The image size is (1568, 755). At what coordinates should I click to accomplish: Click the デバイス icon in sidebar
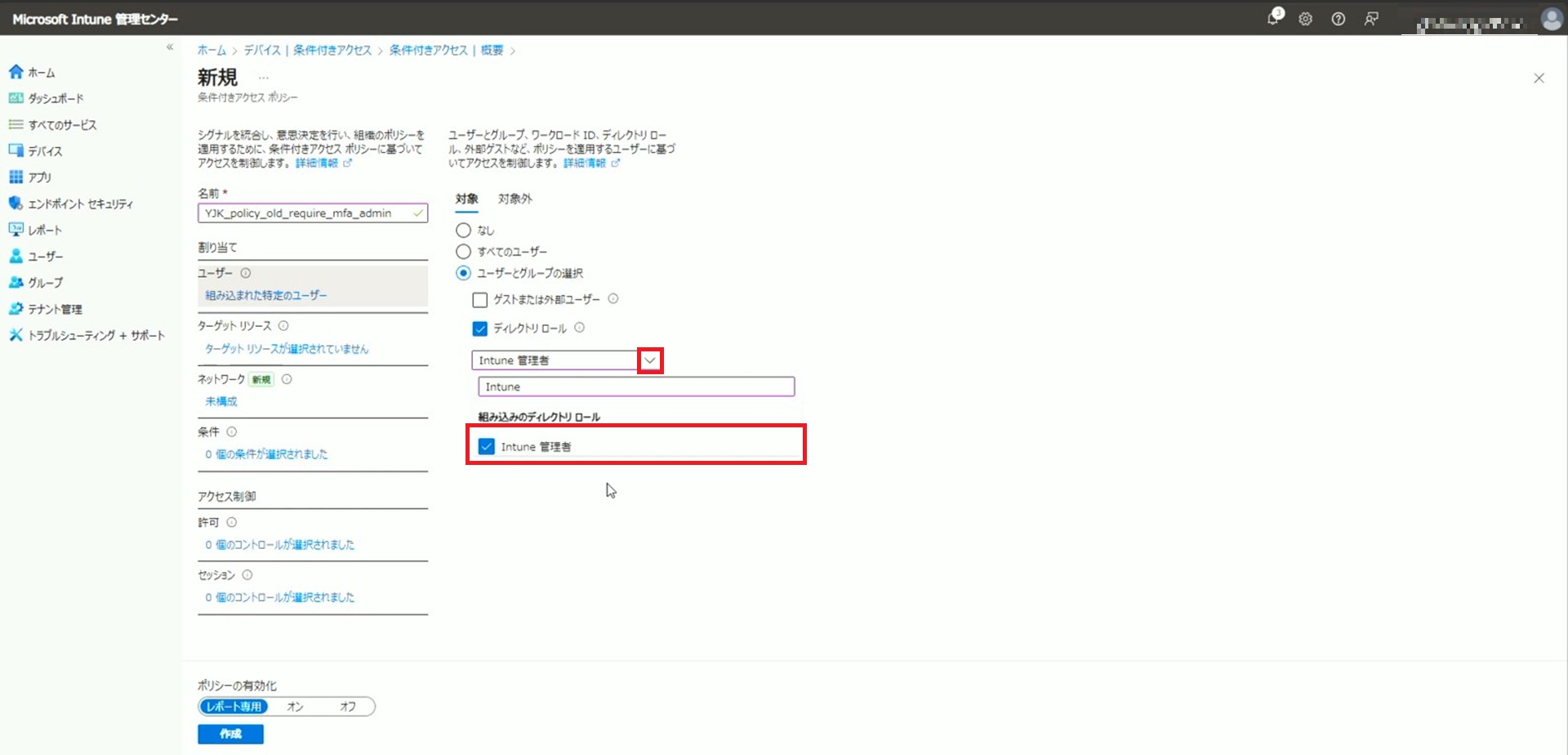(16, 150)
